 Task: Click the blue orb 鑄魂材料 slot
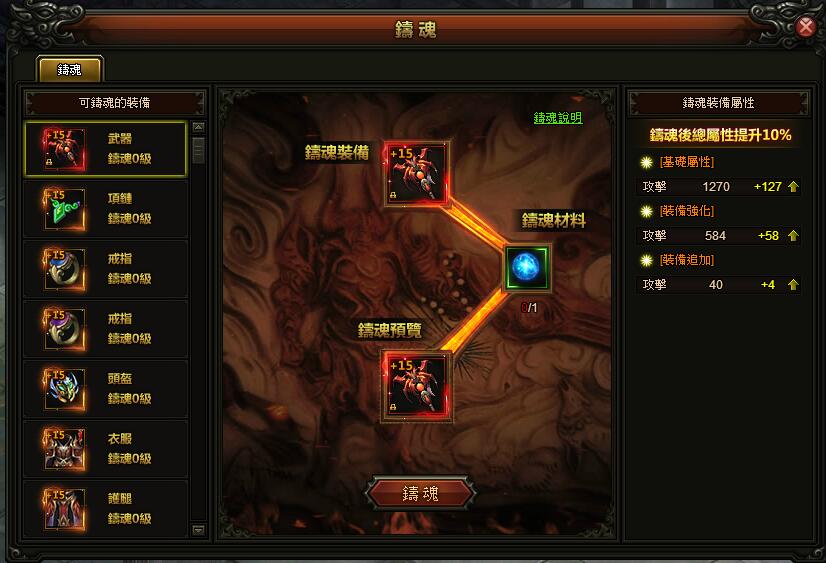pos(526,268)
